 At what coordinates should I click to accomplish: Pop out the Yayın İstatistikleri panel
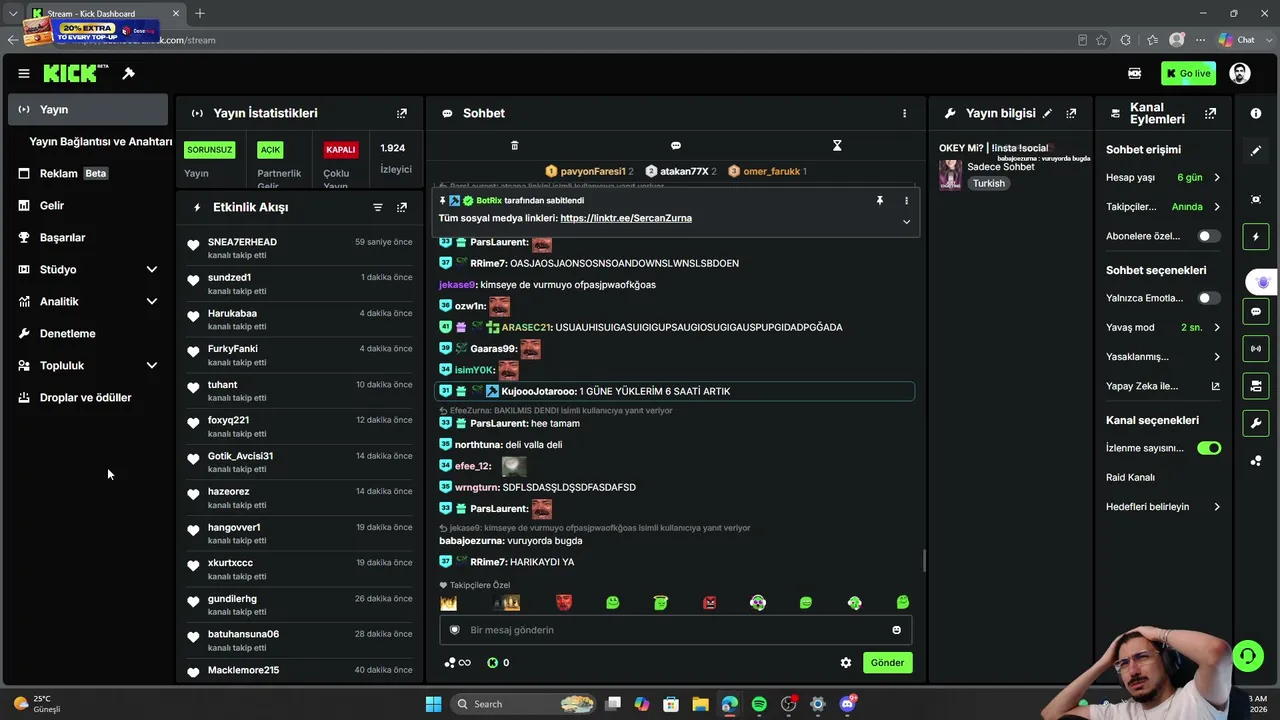(402, 113)
